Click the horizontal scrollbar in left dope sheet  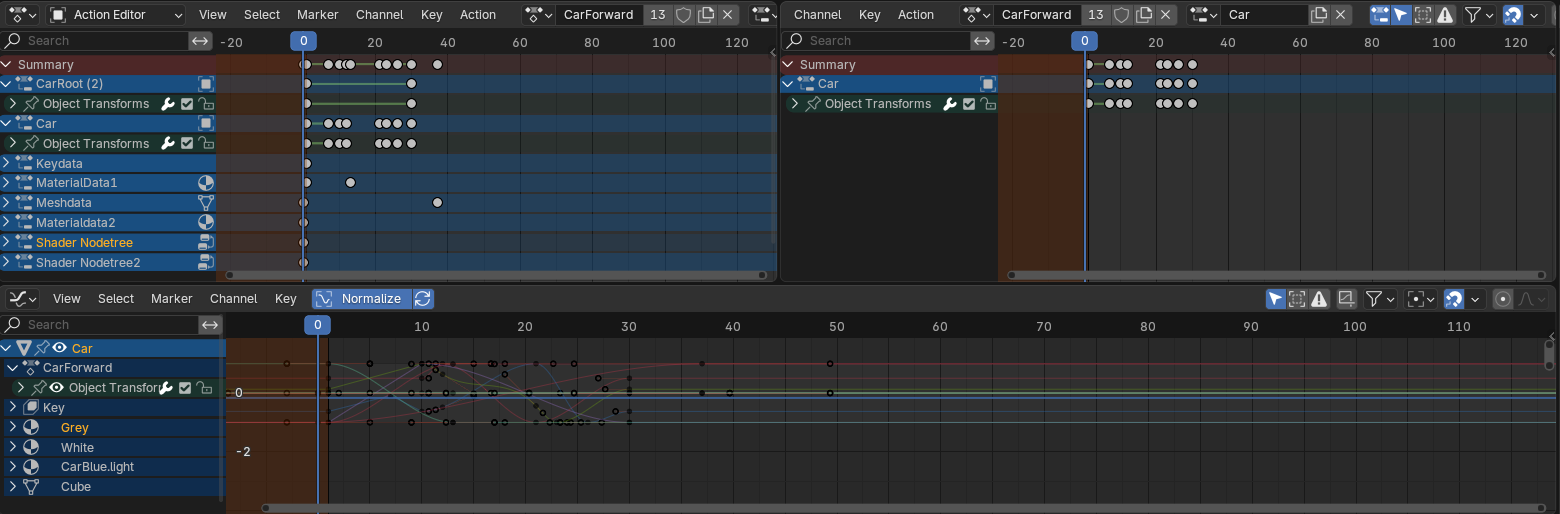point(498,274)
